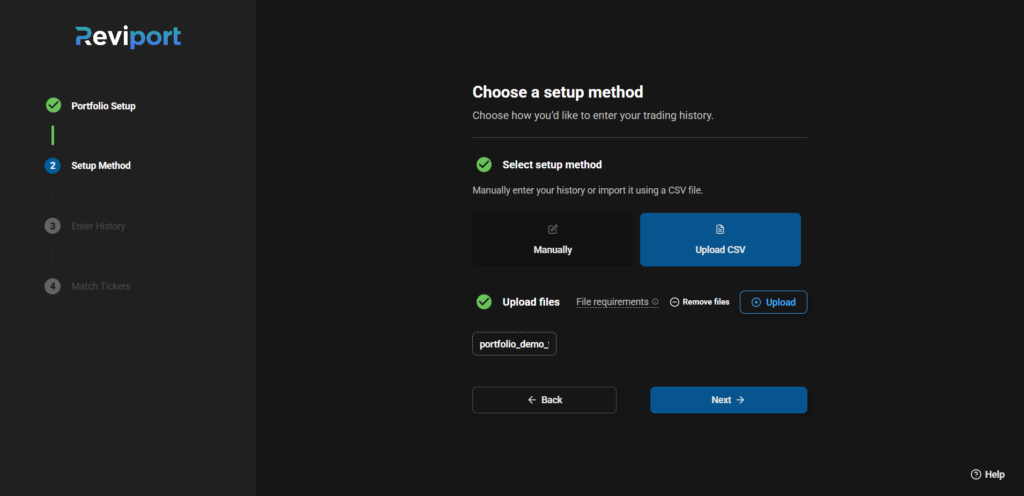The image size is (1024, 496).
Task: Go to Portfolio Setup step in sidebar
Action: (x=103, y=106)
